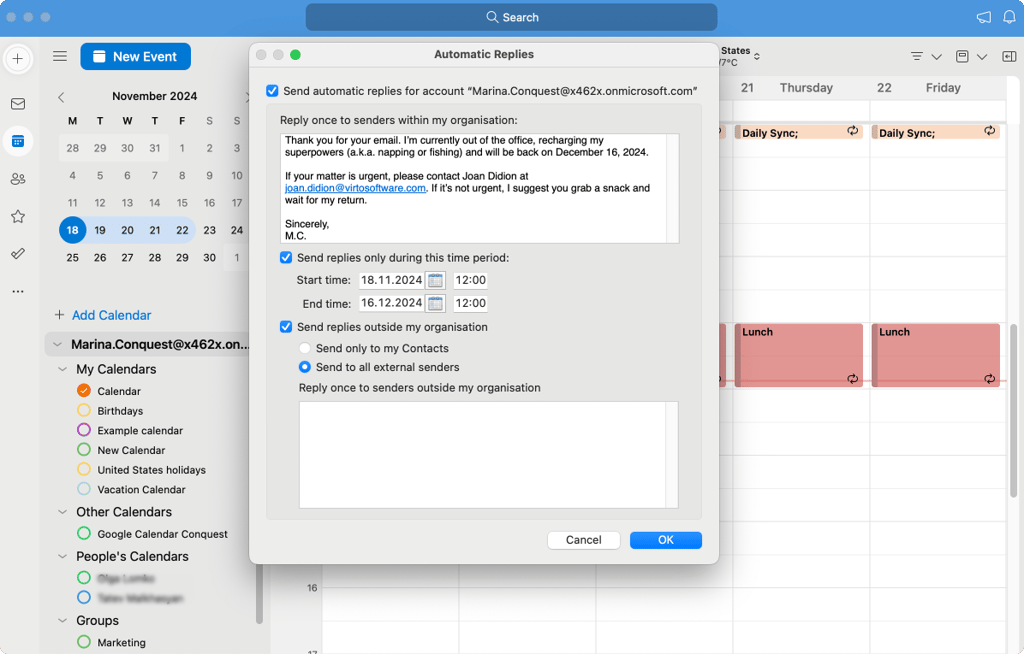Viewport: 1024px width, 654px height.
Task: Toggle the New Calendar calendar color circle
Action: click(84, 450)
